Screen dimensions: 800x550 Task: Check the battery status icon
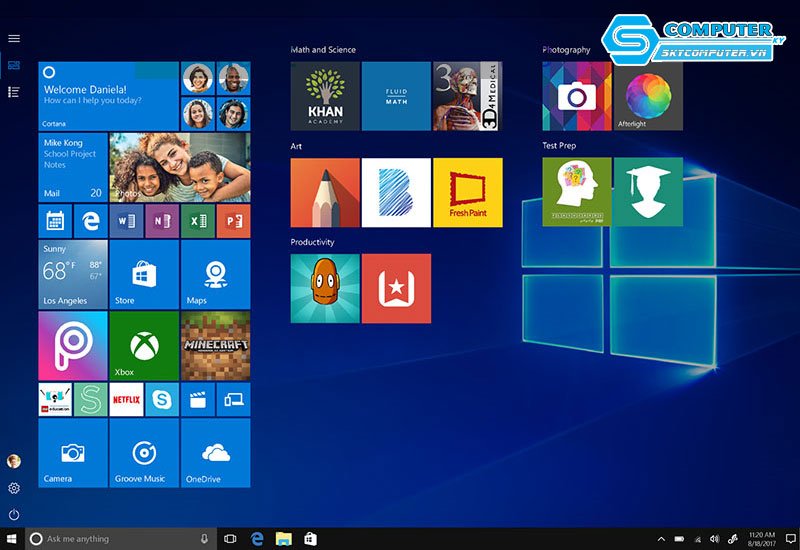tap(679, 539)
